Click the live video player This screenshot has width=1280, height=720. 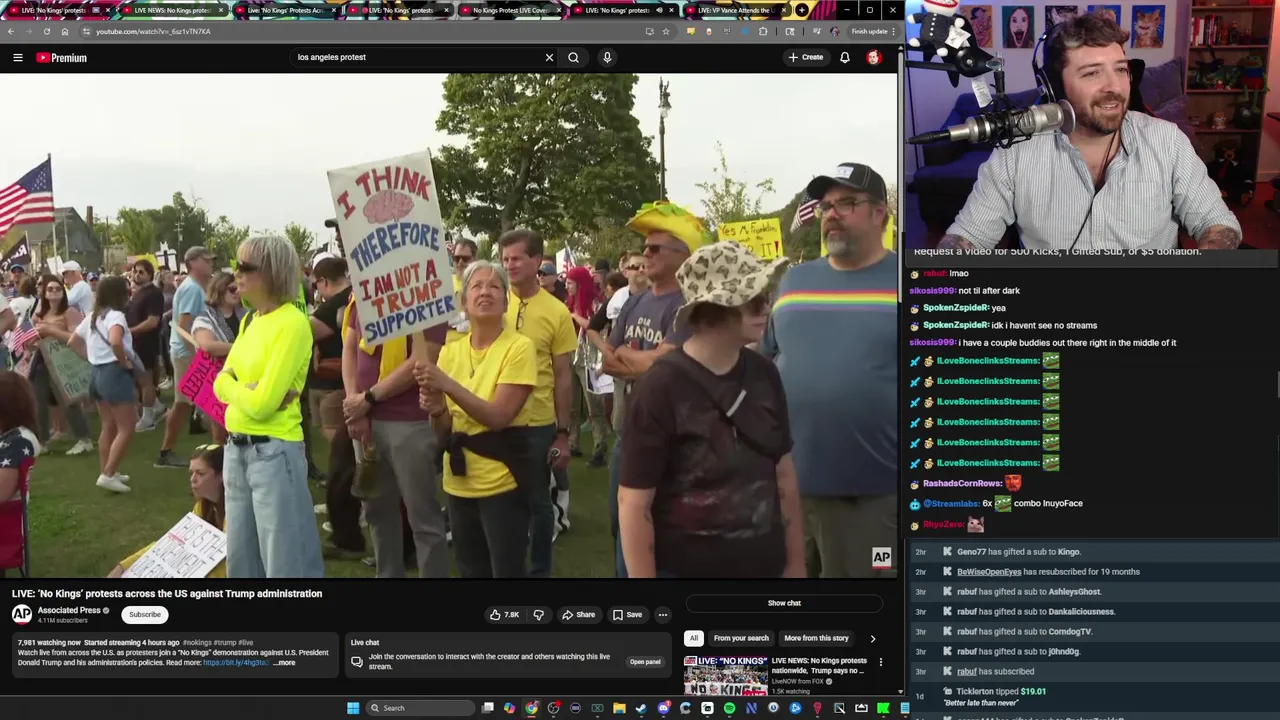pos(448,326)
